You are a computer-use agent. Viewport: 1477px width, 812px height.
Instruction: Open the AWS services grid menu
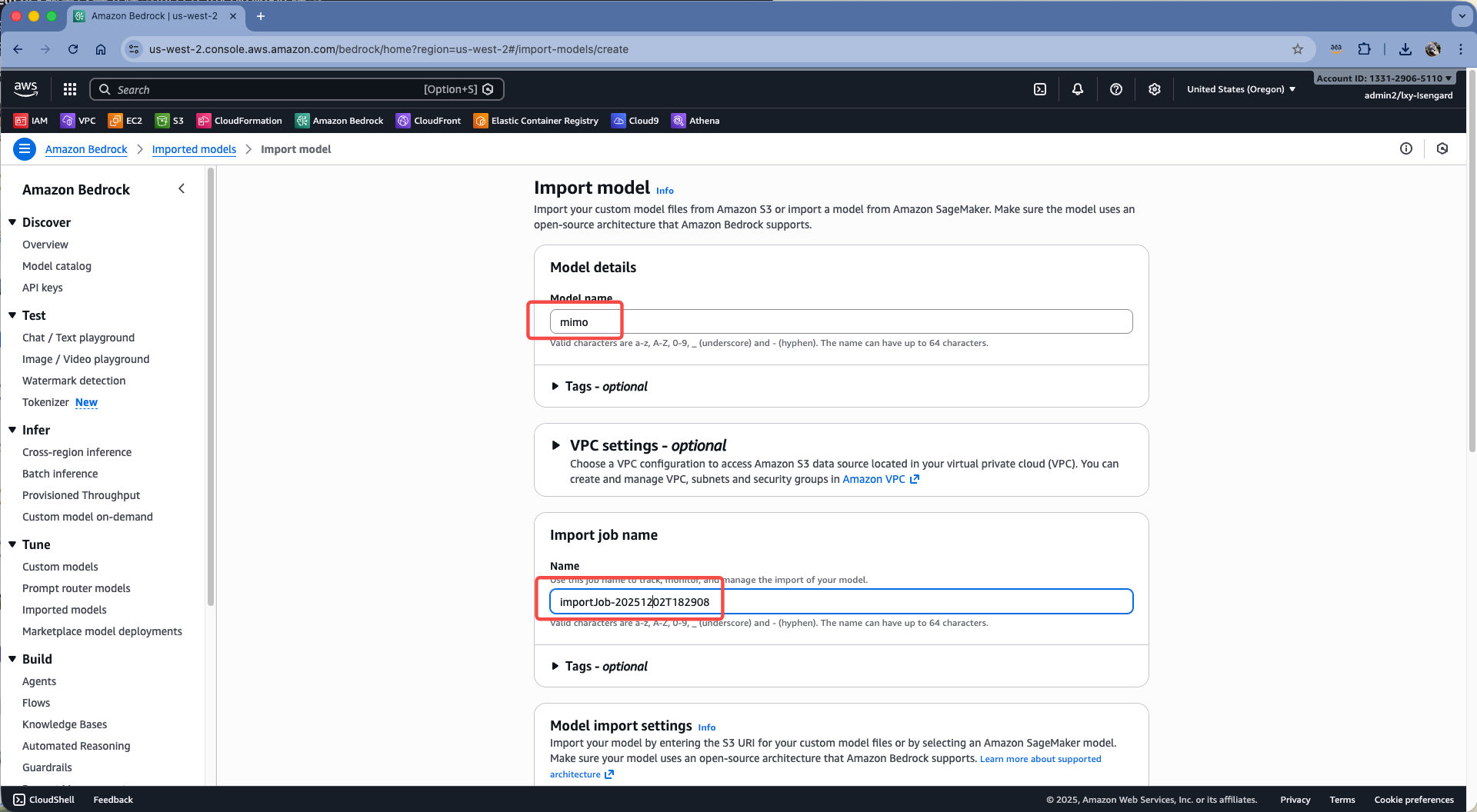(x=70, y=89)
